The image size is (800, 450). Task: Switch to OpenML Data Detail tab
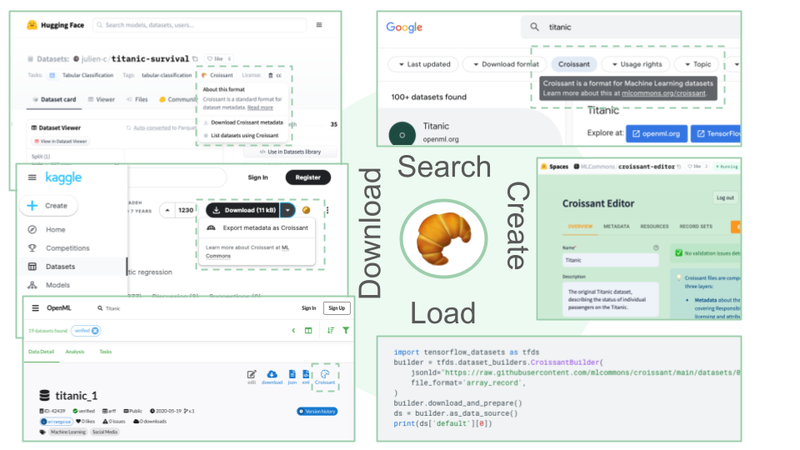pos(41,352)
